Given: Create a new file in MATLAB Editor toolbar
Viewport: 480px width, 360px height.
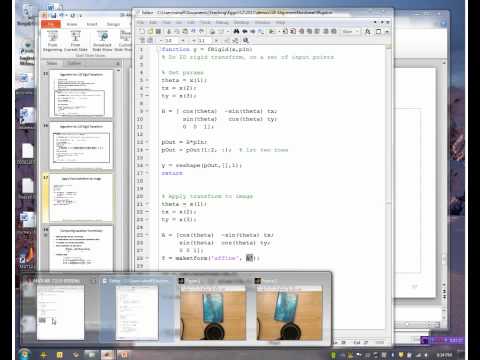Looking at the screenshot, I should (x=142, y=31).
